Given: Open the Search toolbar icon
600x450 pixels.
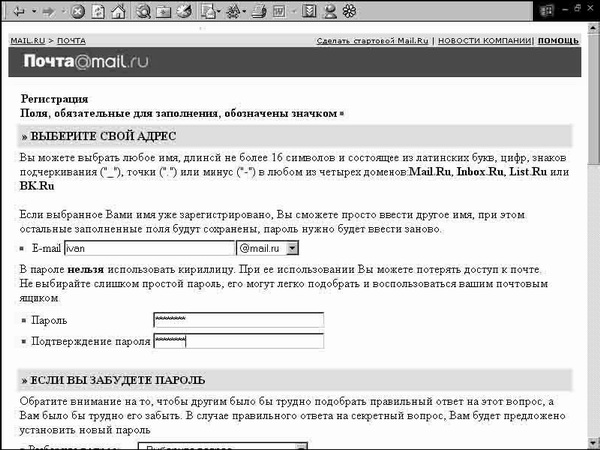Looking at the screenshot, I should tap(143, 12).
